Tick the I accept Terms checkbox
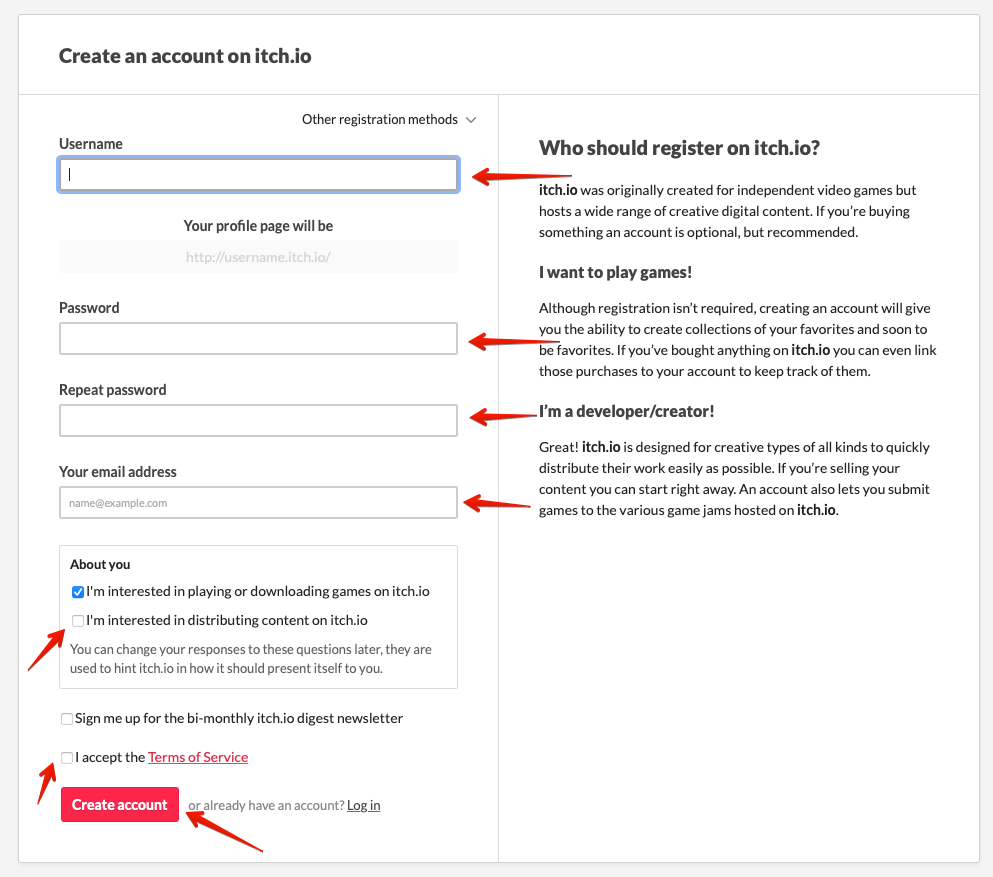The height and width of the screenshot is (877, 993). [66, 758]
